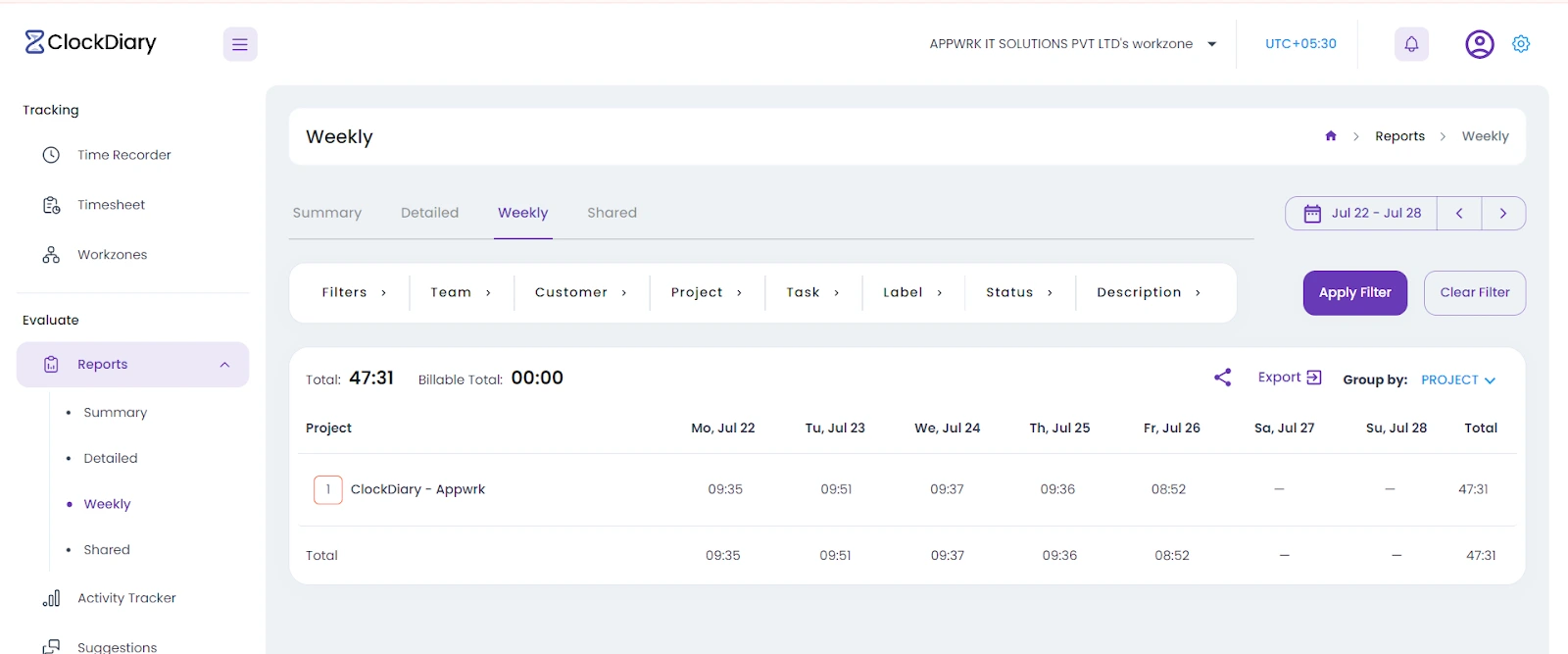This screenshot has width=1568, height=654.
Task: Expand the Project filter
Action: point(707,292)
